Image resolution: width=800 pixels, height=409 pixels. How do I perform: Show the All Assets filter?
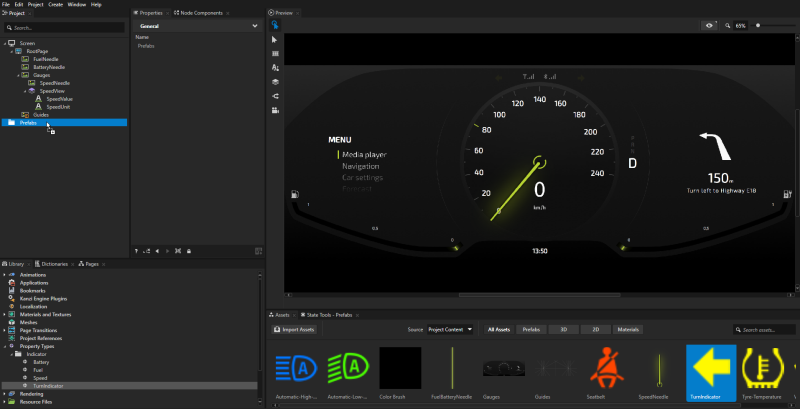point(498,329)
